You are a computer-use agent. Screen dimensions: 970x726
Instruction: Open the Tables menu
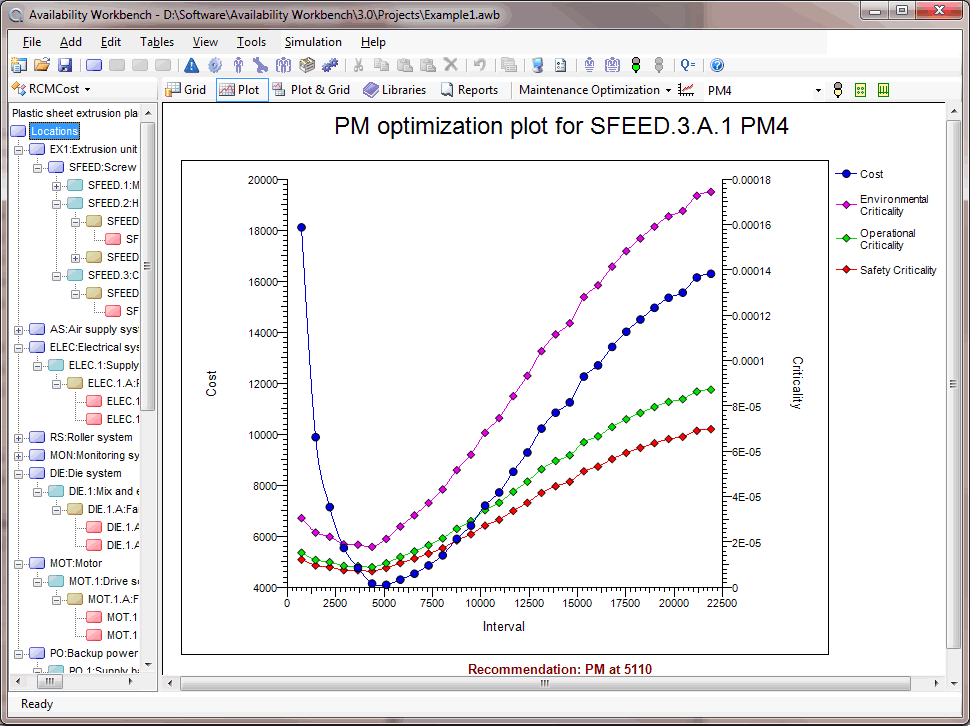coord(157,42)
